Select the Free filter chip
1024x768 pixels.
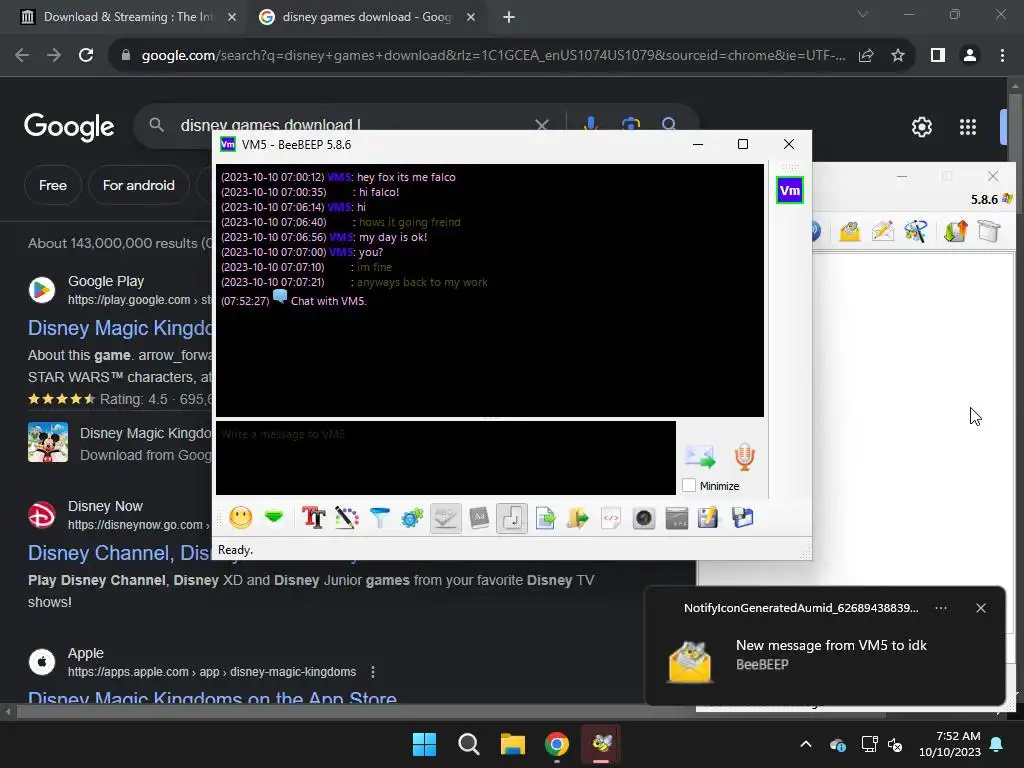(53, 185)
